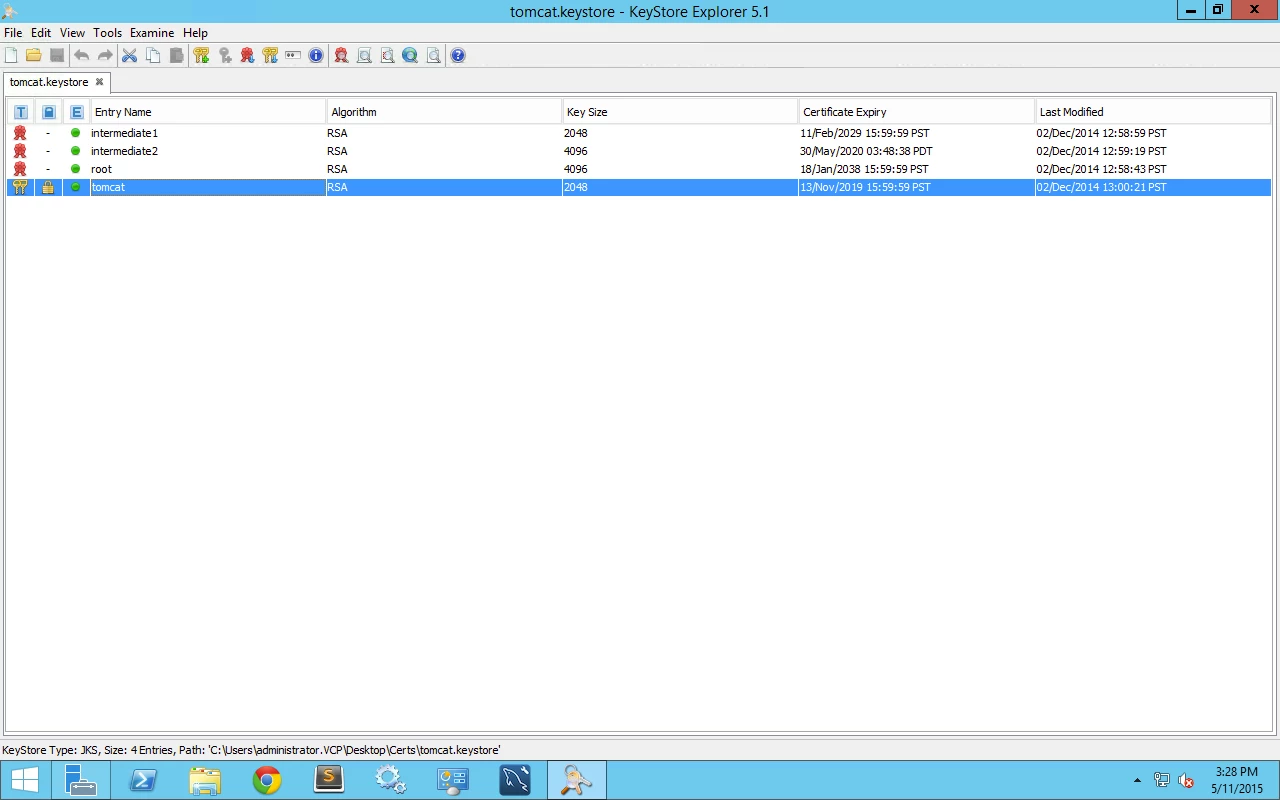Generate a secret key with the gray key icon
1280x800 pixels.
pyautogui.click(x=225, y=55)
